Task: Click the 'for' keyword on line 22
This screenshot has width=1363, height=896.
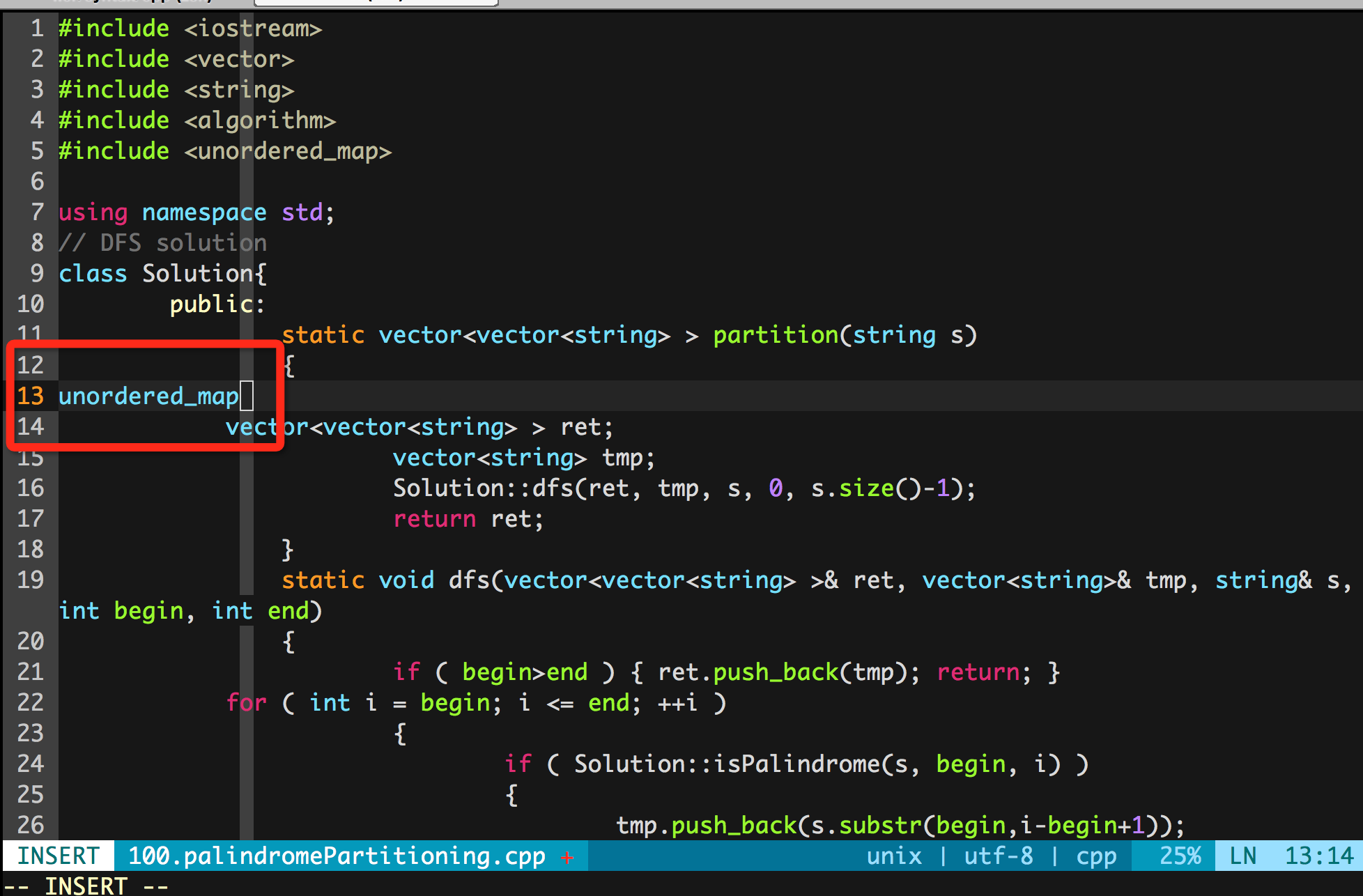Action: coord(246,702)
